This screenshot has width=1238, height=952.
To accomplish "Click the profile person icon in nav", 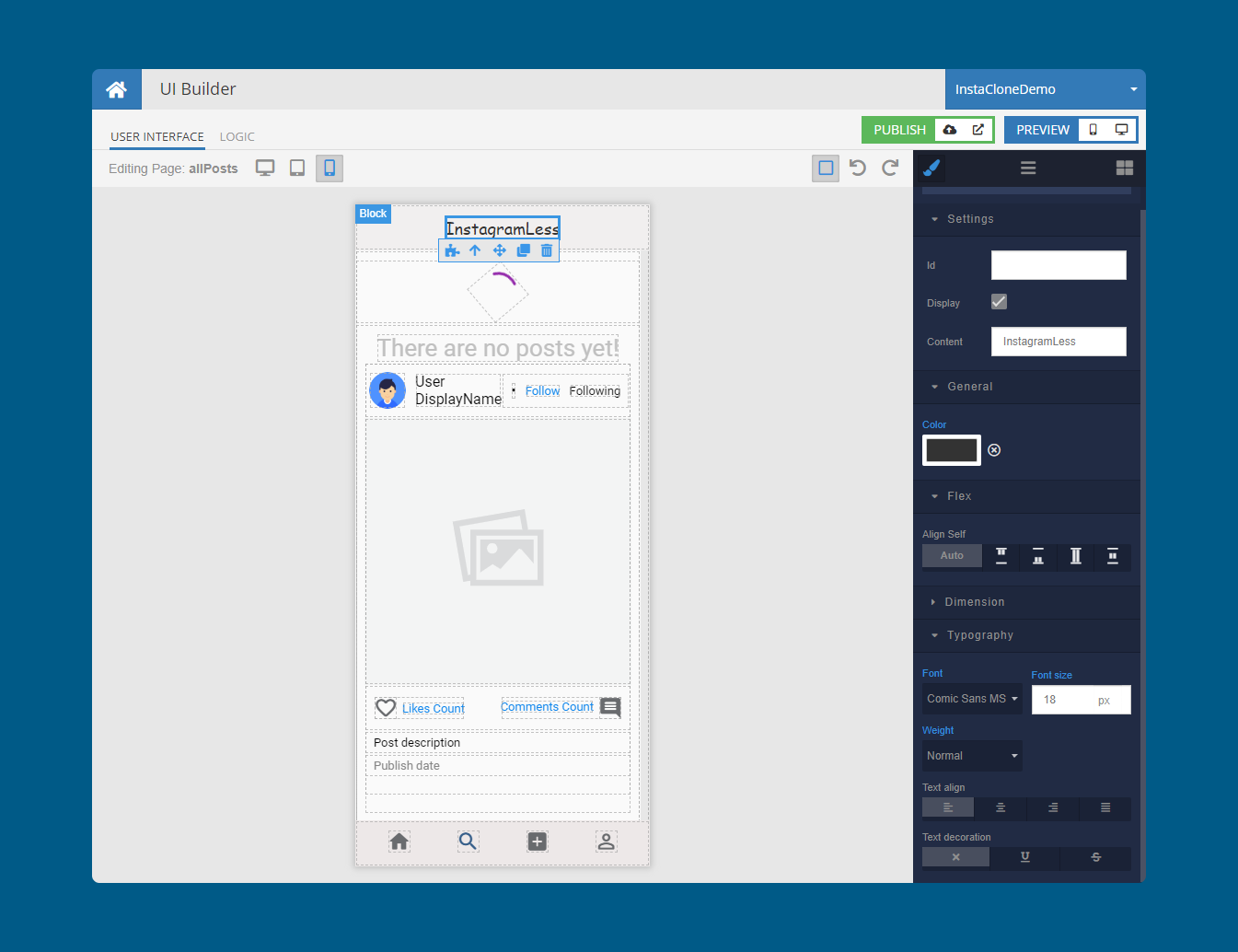I will (607, 842).
